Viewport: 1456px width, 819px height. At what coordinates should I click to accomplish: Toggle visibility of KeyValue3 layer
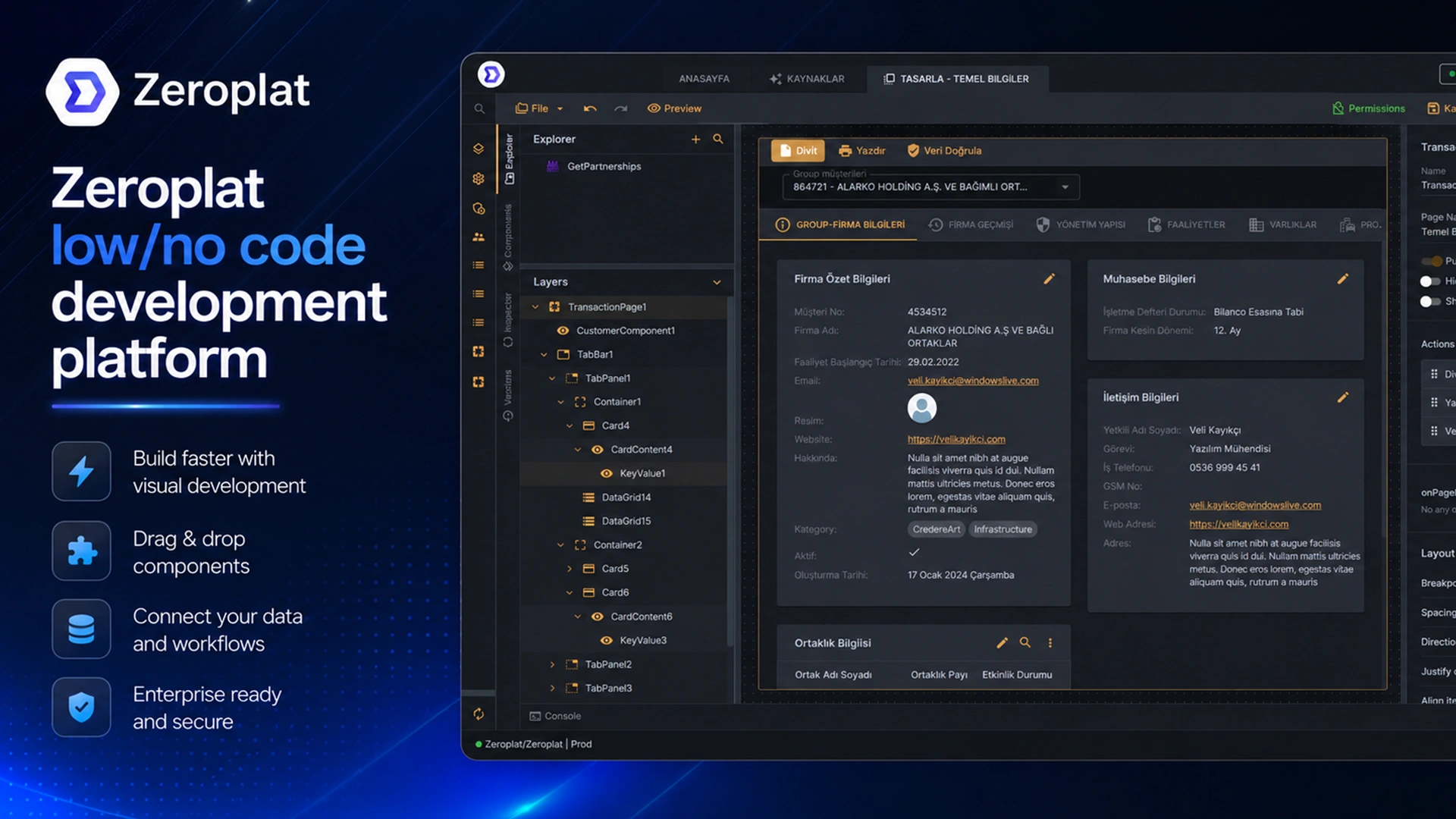[607, 640]
